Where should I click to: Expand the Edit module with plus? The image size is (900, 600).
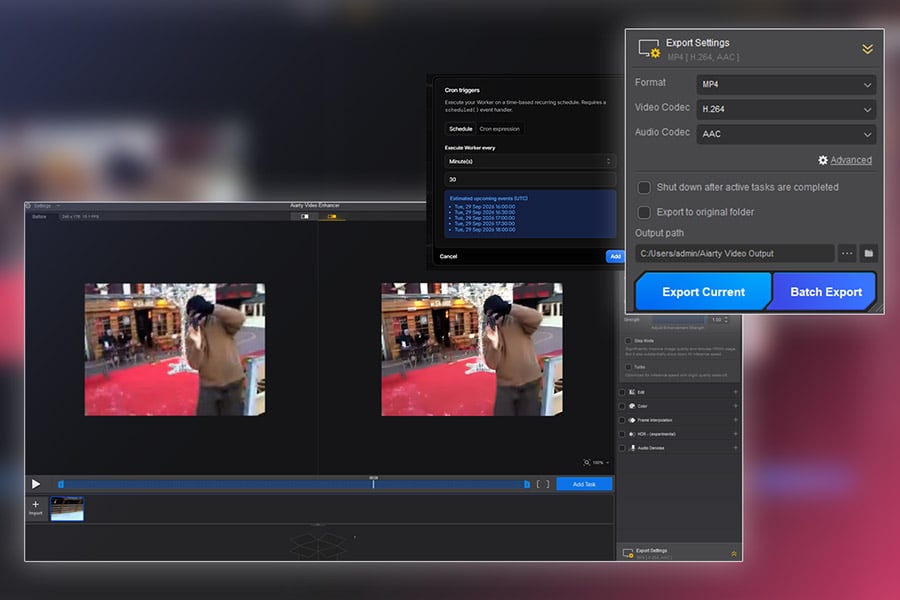735,392
